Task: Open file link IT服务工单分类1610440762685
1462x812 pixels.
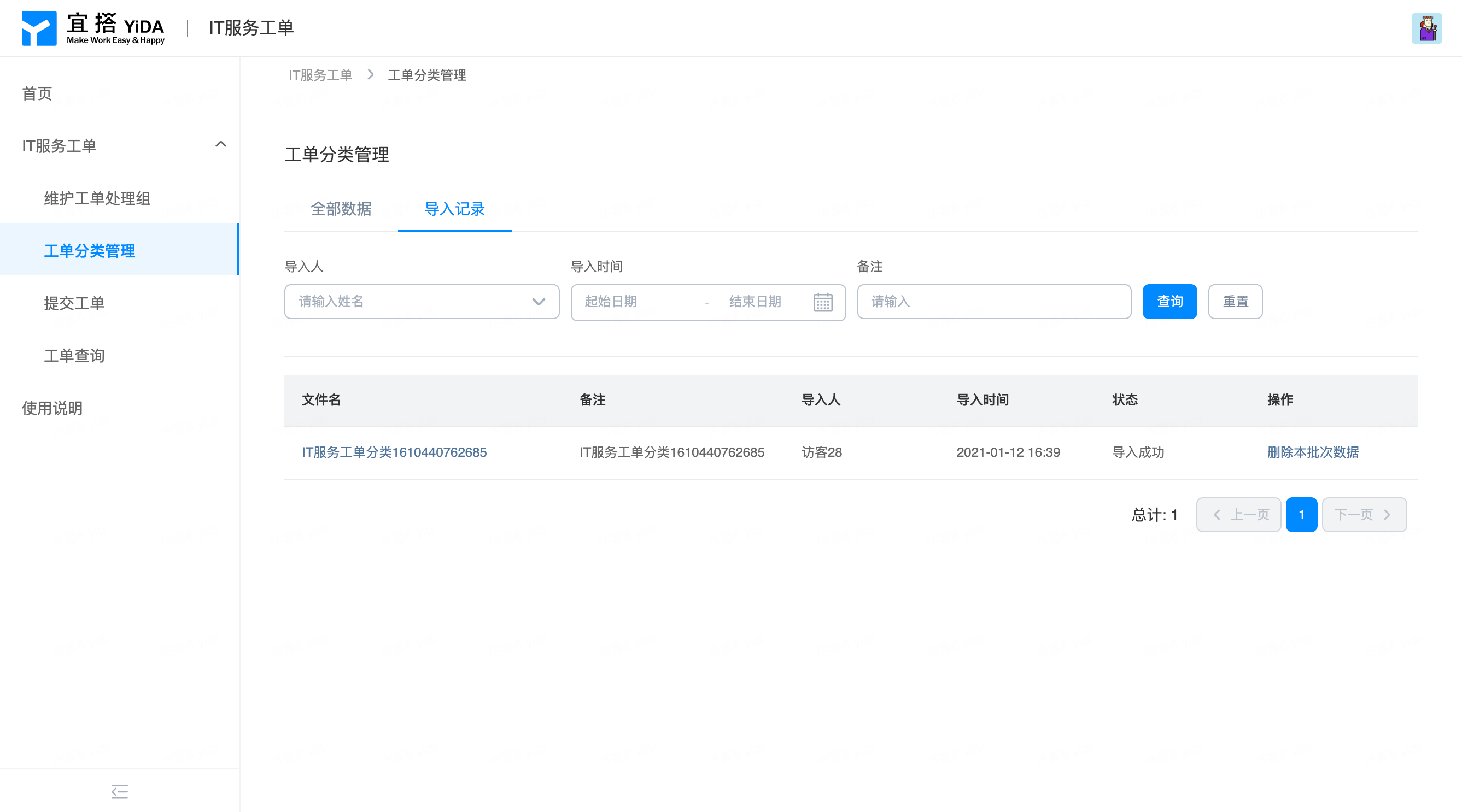Action: [x=394, y=452]
